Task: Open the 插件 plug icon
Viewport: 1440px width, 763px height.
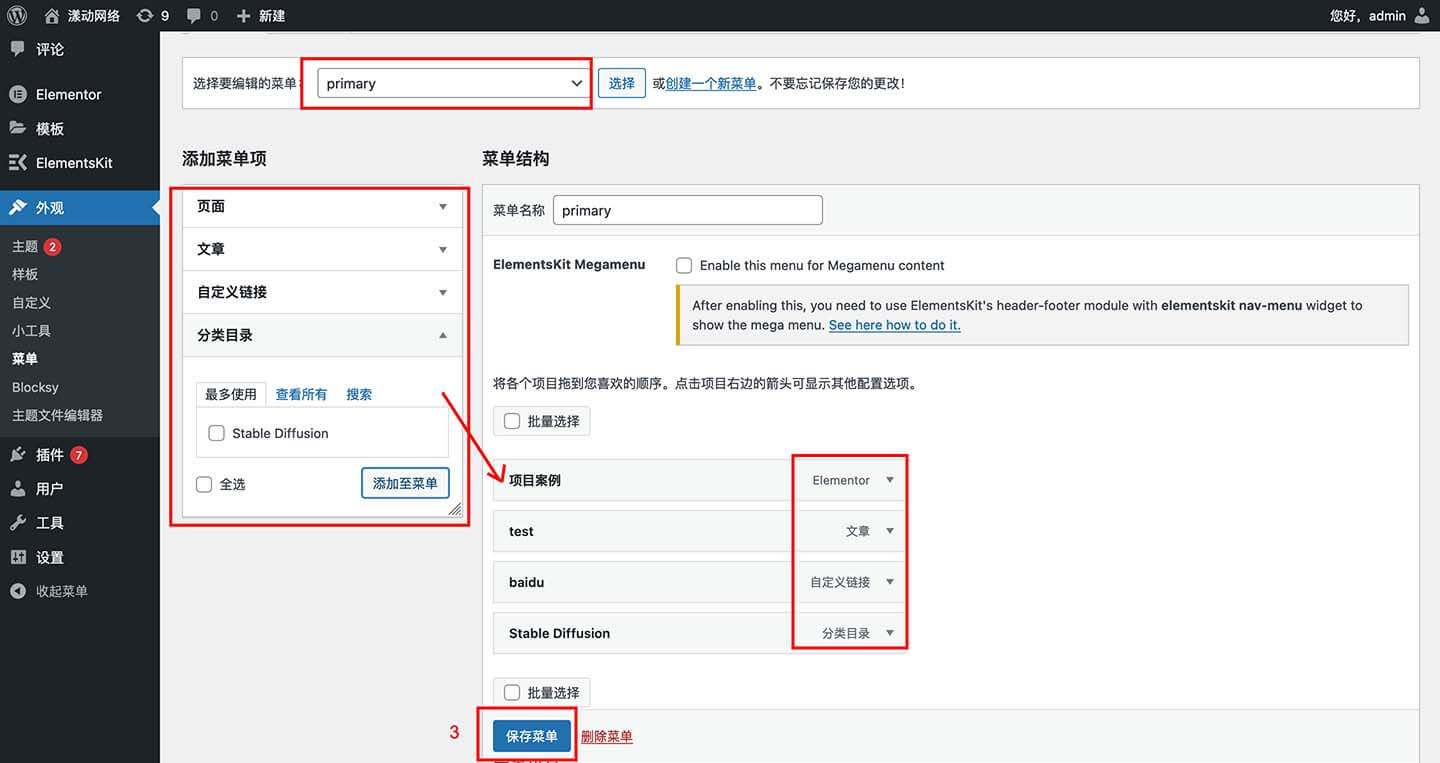Action: coord(17,455)
